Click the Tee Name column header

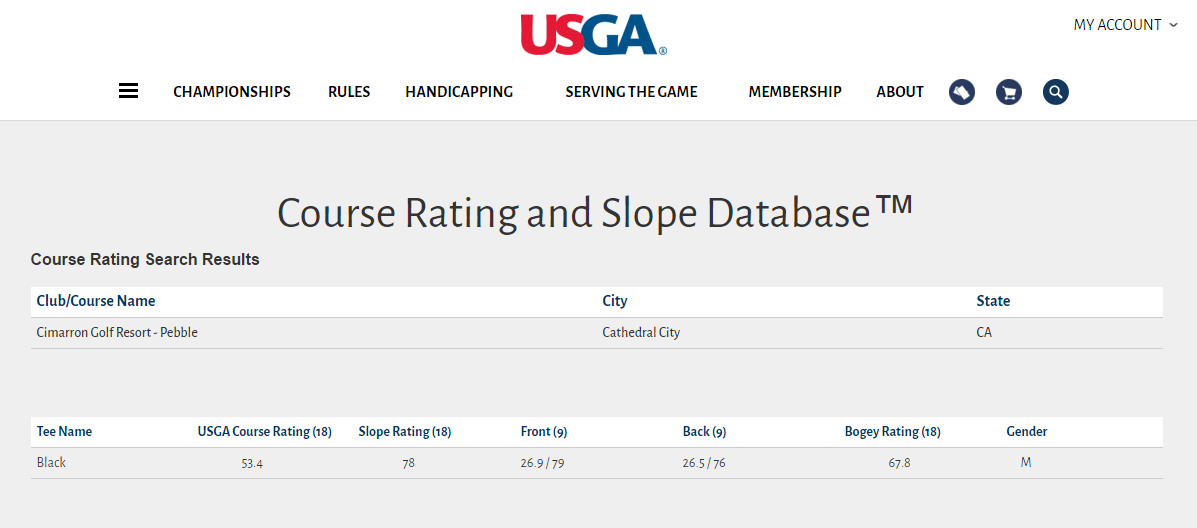(64, 432)
